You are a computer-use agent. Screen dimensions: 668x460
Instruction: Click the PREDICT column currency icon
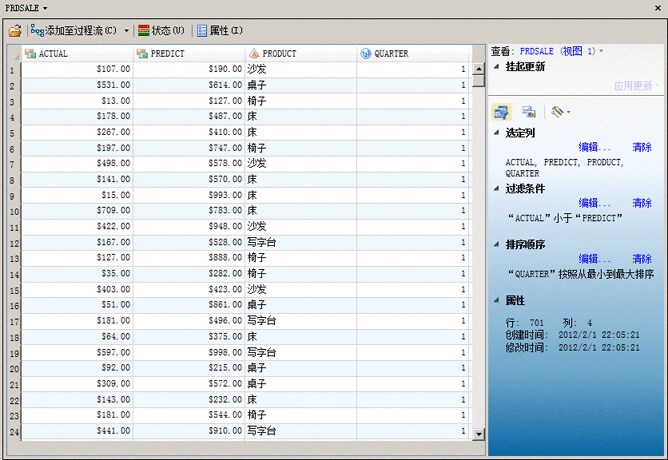click(x=142, y=54)
